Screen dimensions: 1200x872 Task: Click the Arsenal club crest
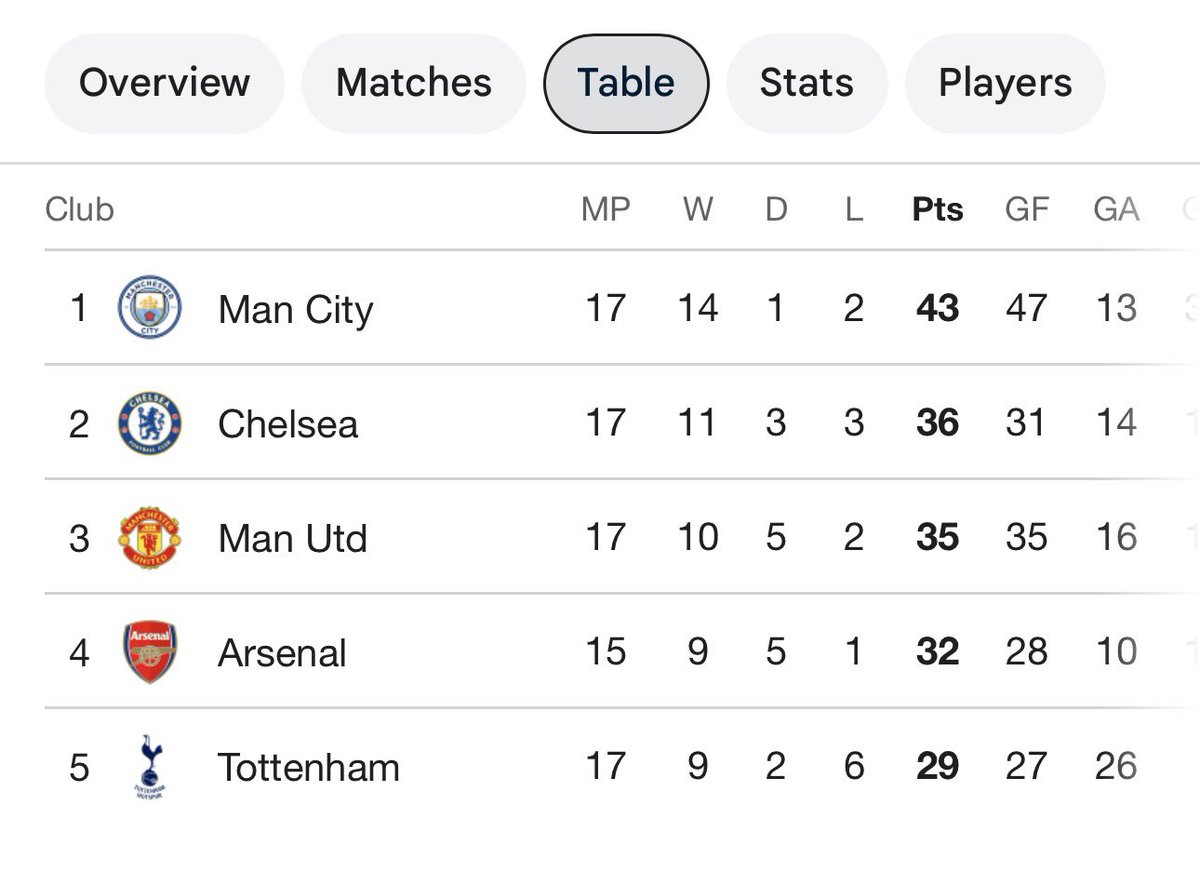(150, 652)
